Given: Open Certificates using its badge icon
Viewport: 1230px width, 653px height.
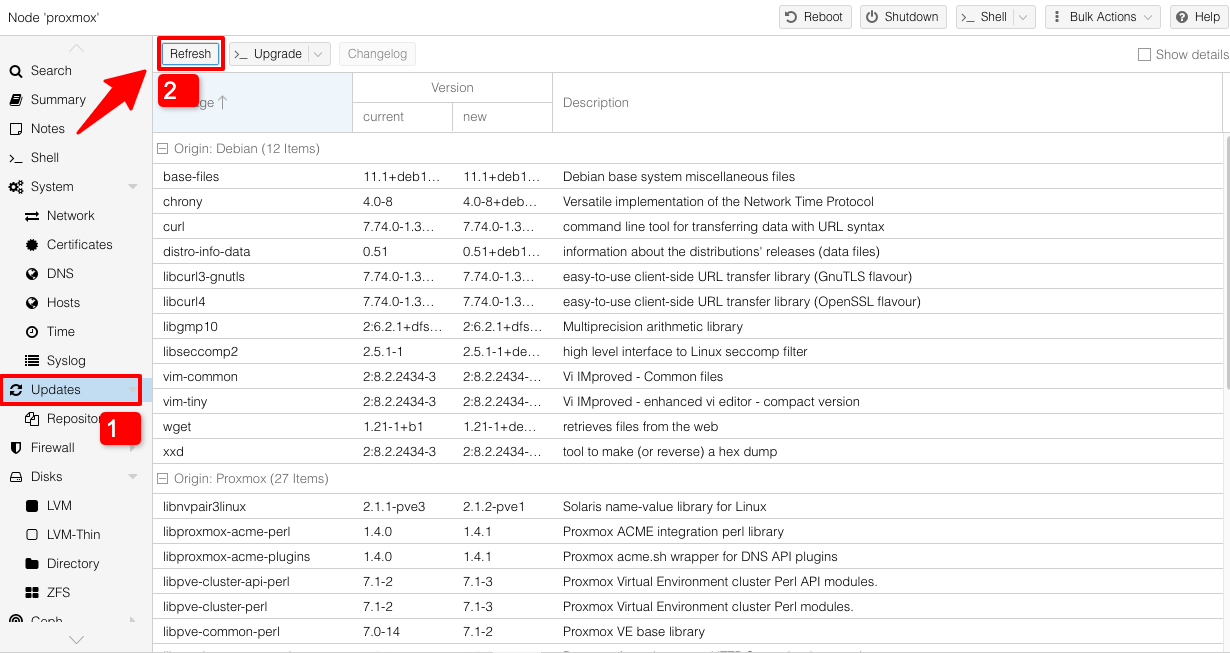Looking at the screenshot, I should pyautogui.click(x=31, y=245).
